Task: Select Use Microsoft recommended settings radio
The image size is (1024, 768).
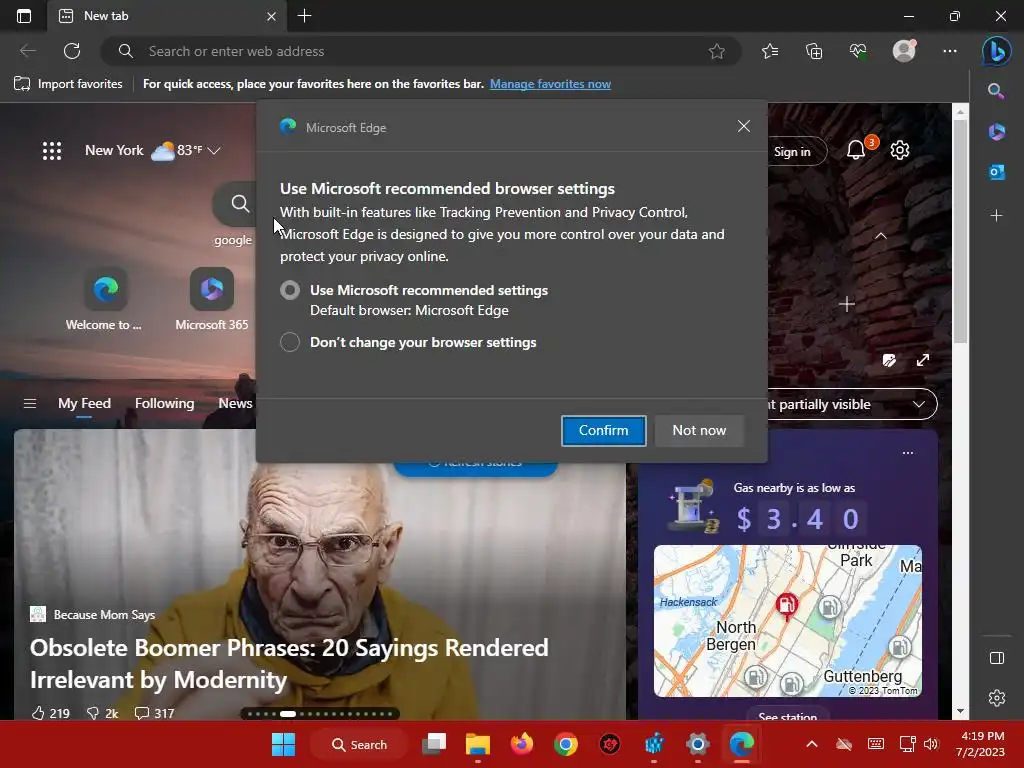Action: (x=290, y=290)
